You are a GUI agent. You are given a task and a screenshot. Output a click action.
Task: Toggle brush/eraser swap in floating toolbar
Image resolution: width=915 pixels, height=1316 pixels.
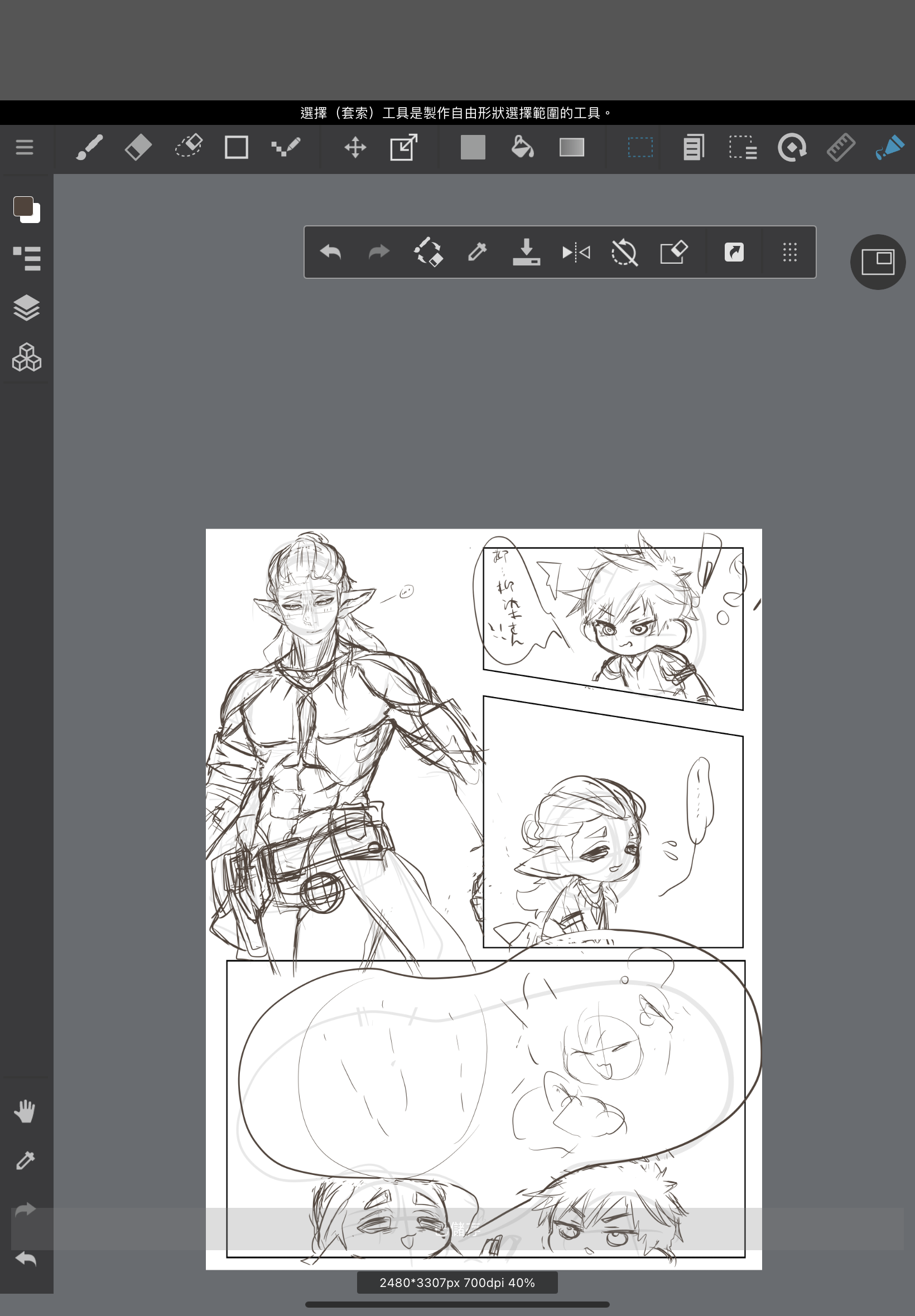tap(428, 252)
